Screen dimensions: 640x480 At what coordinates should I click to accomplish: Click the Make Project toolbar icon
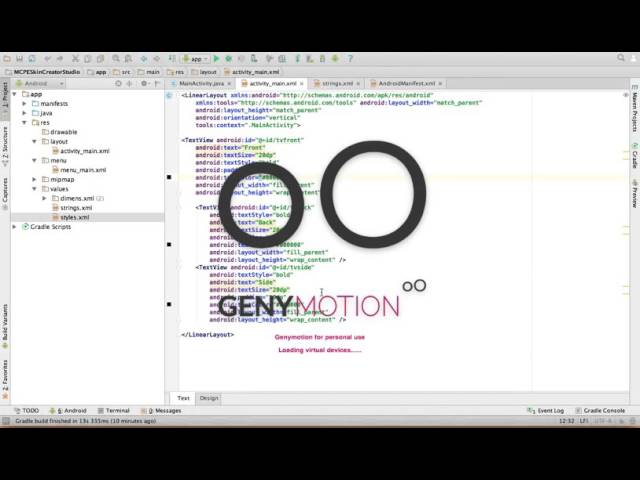[172, 59]
